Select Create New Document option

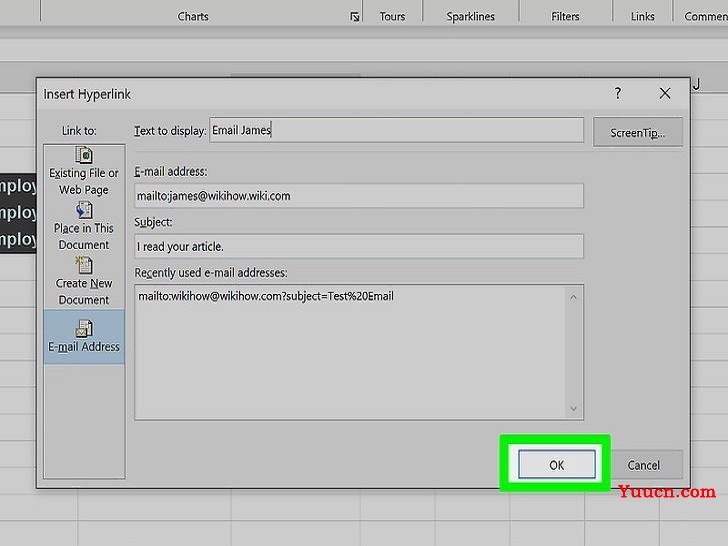coord(84,281)
